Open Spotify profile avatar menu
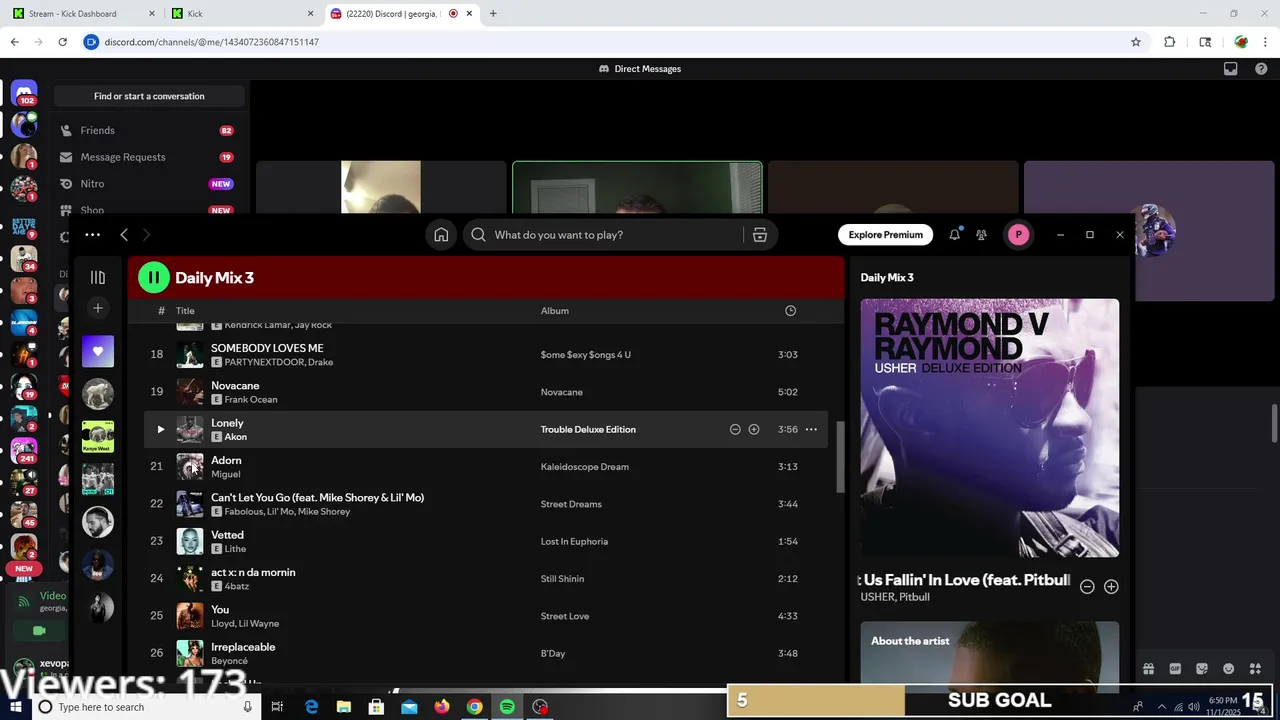The height and width of the screenshot is (720, 1280). (x=1018, y=235)
